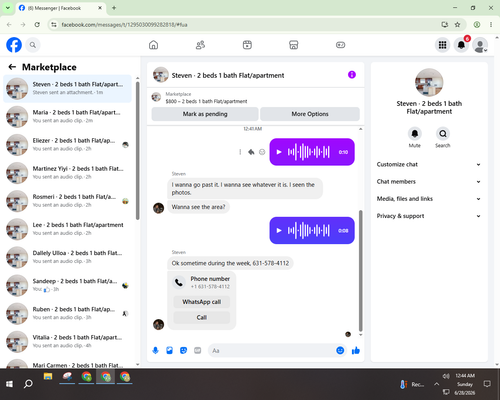Click the More Options button
This screenshot has width=500, height=400.
click(x=310, y=114)
